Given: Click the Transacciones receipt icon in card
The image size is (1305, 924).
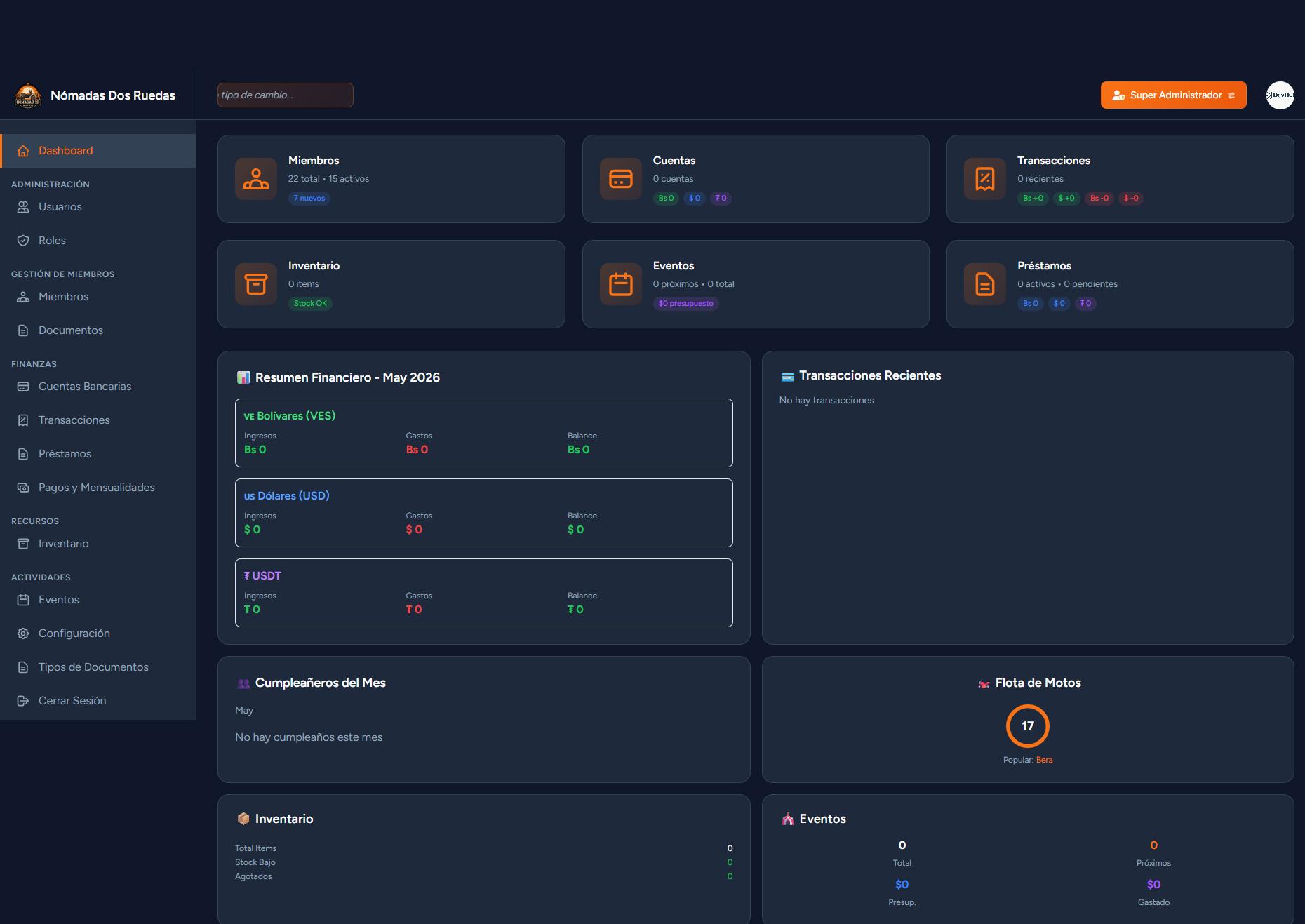Looking at the screenshot, I should 985,179.
